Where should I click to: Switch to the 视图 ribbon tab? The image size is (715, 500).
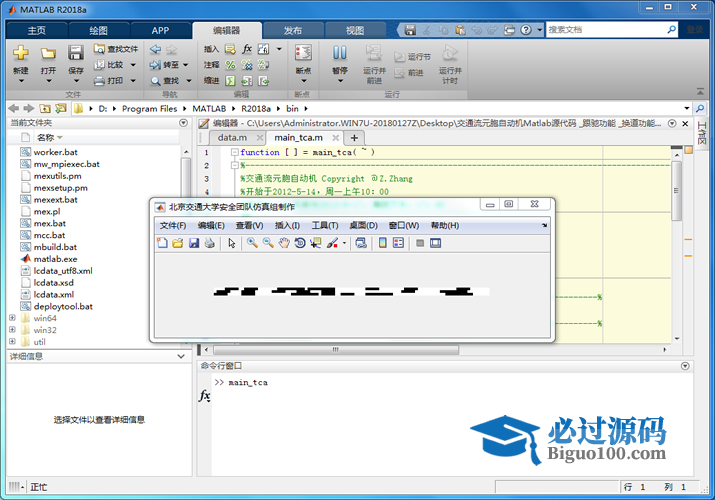pos(355,31)
